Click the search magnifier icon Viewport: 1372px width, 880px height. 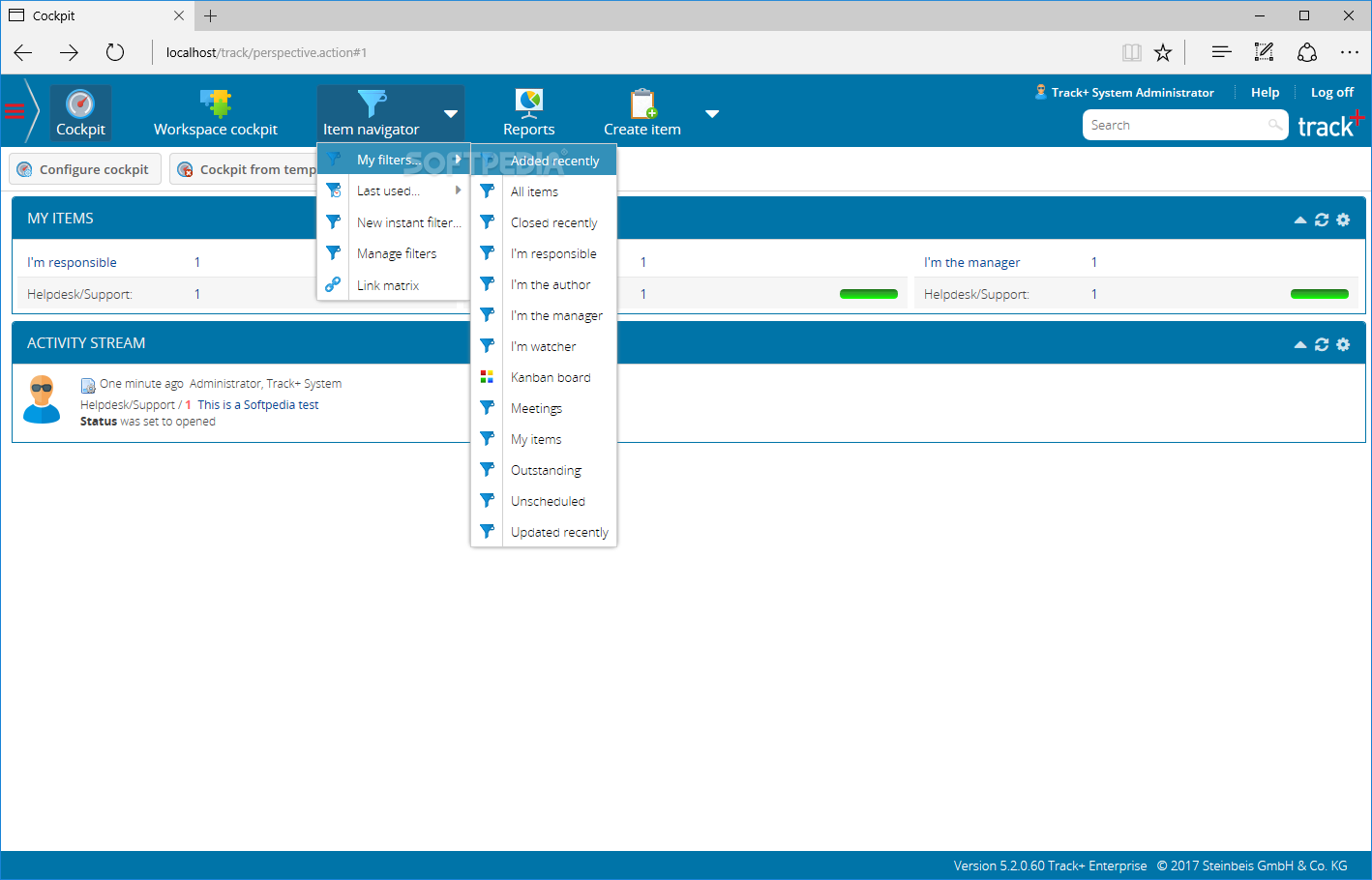1275,125
